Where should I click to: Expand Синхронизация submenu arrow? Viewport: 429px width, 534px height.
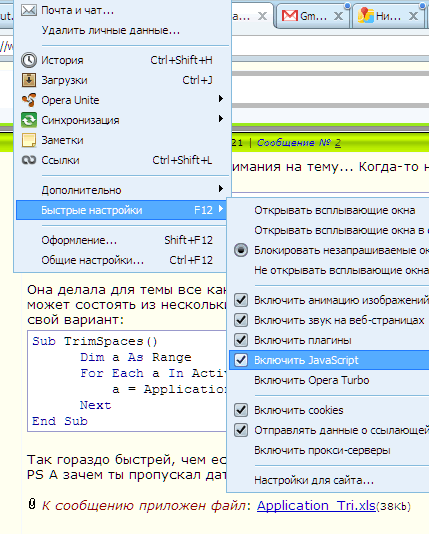coord(221,119)
